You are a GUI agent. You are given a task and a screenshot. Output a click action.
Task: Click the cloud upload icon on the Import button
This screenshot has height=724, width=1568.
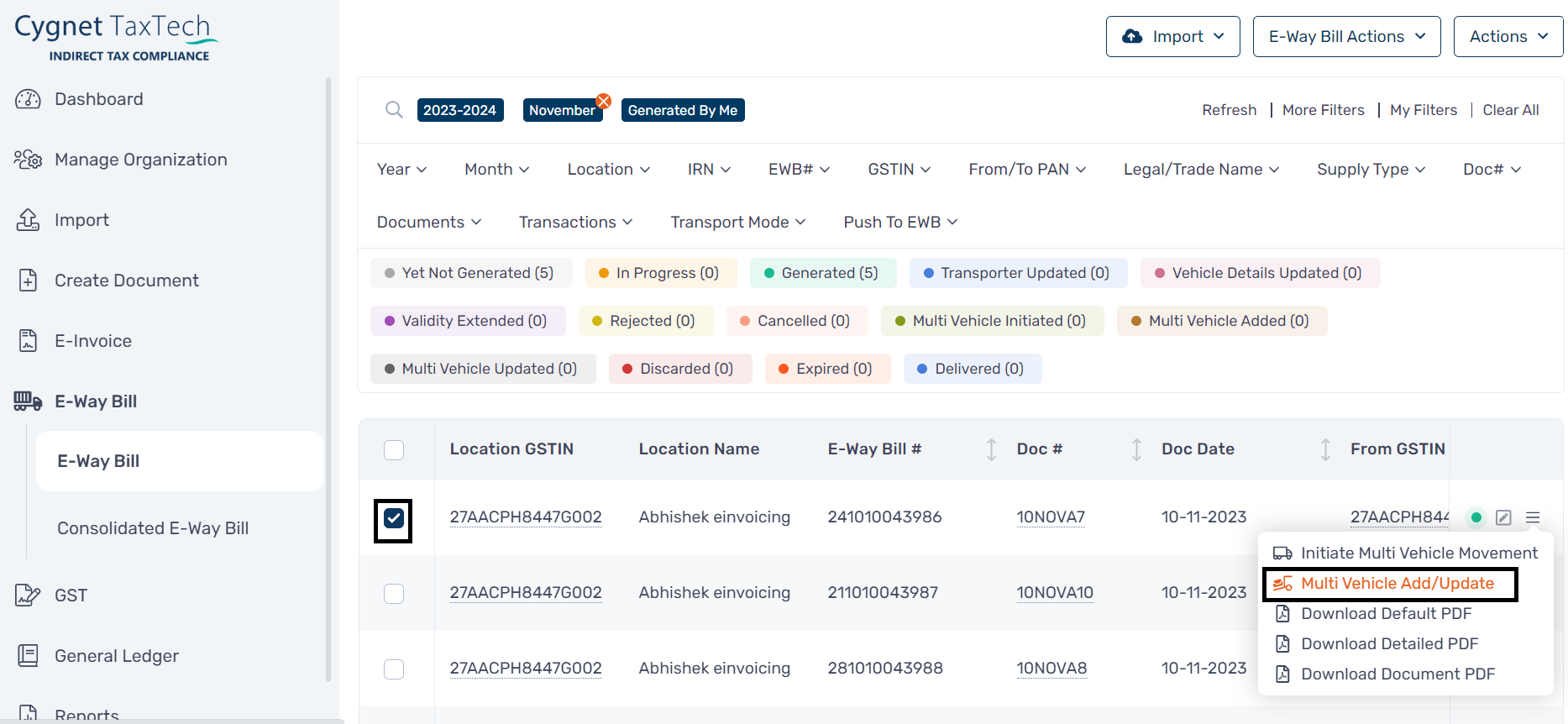[x=1132, y=36]
